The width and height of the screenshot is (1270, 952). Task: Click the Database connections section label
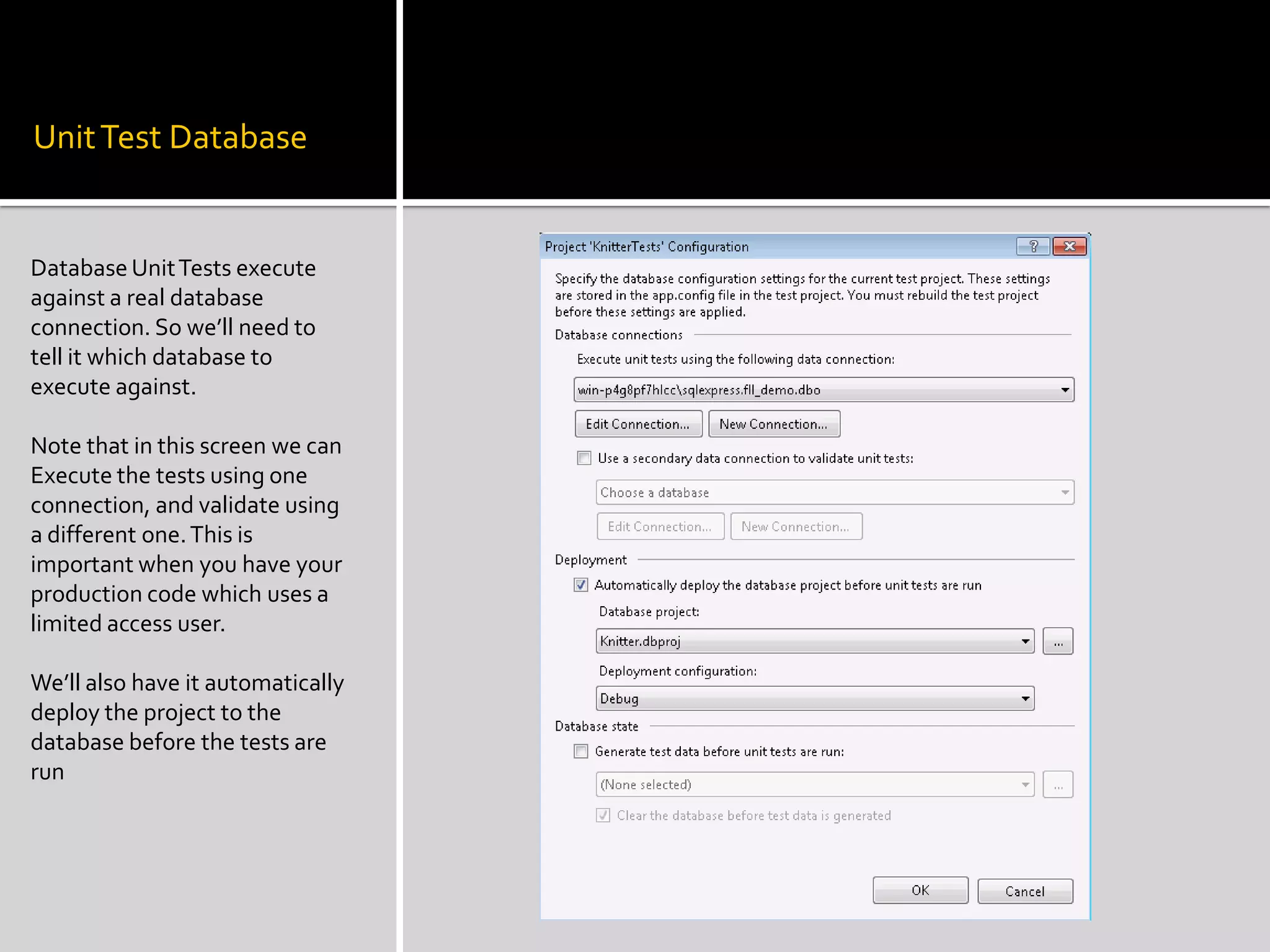coord(619,335)
